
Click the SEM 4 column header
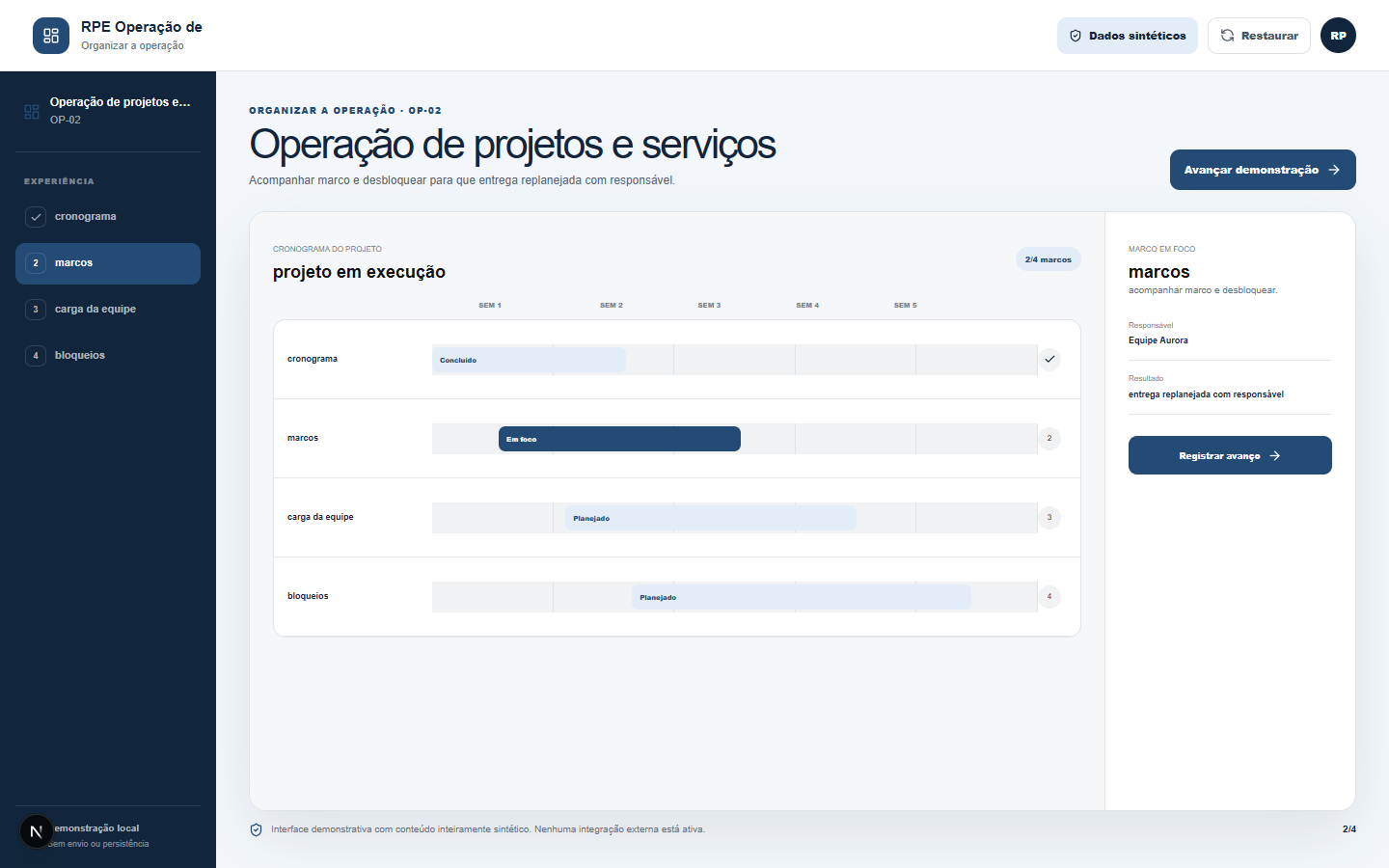tap(807, 305)
